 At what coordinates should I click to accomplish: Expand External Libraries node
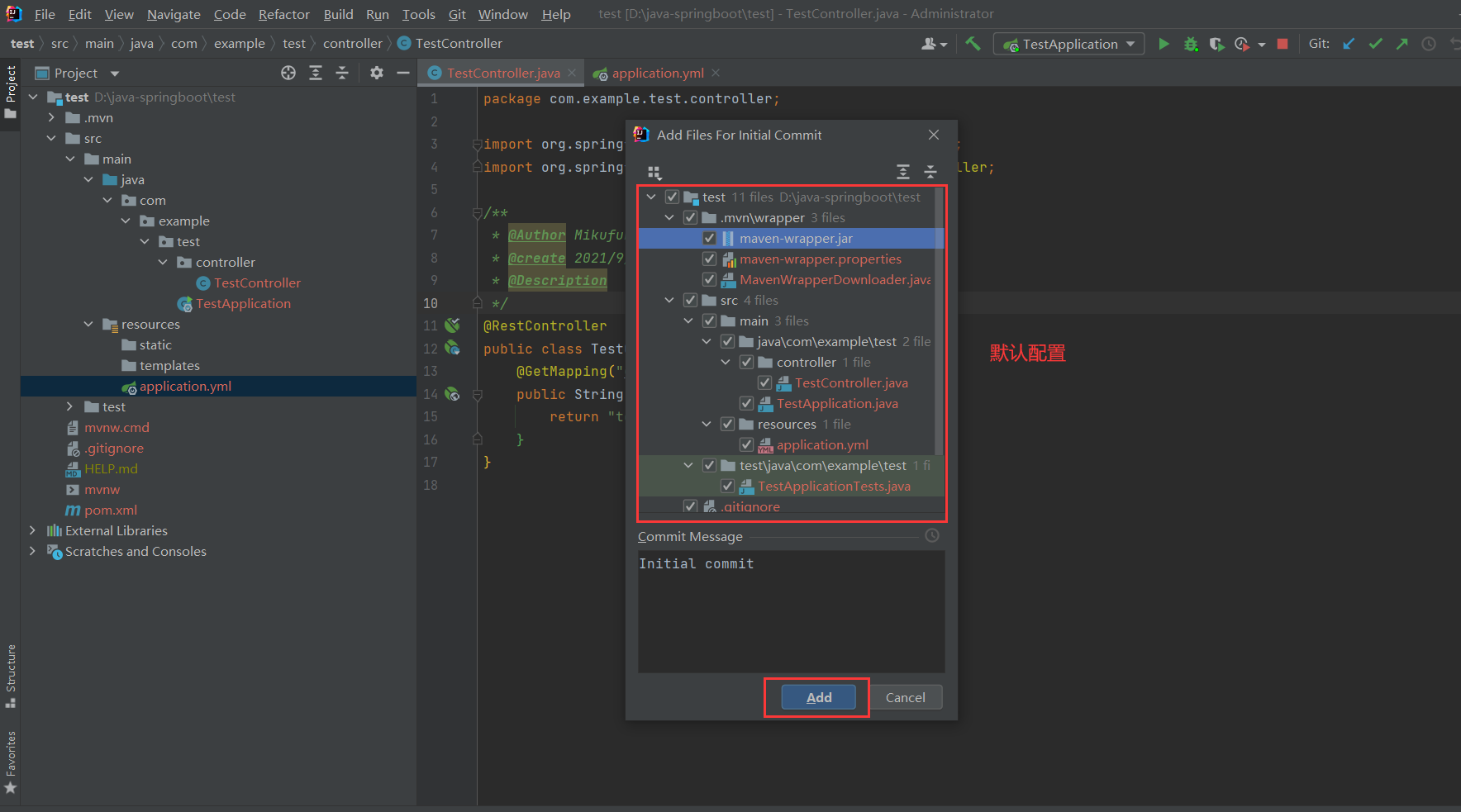point(32,530)
